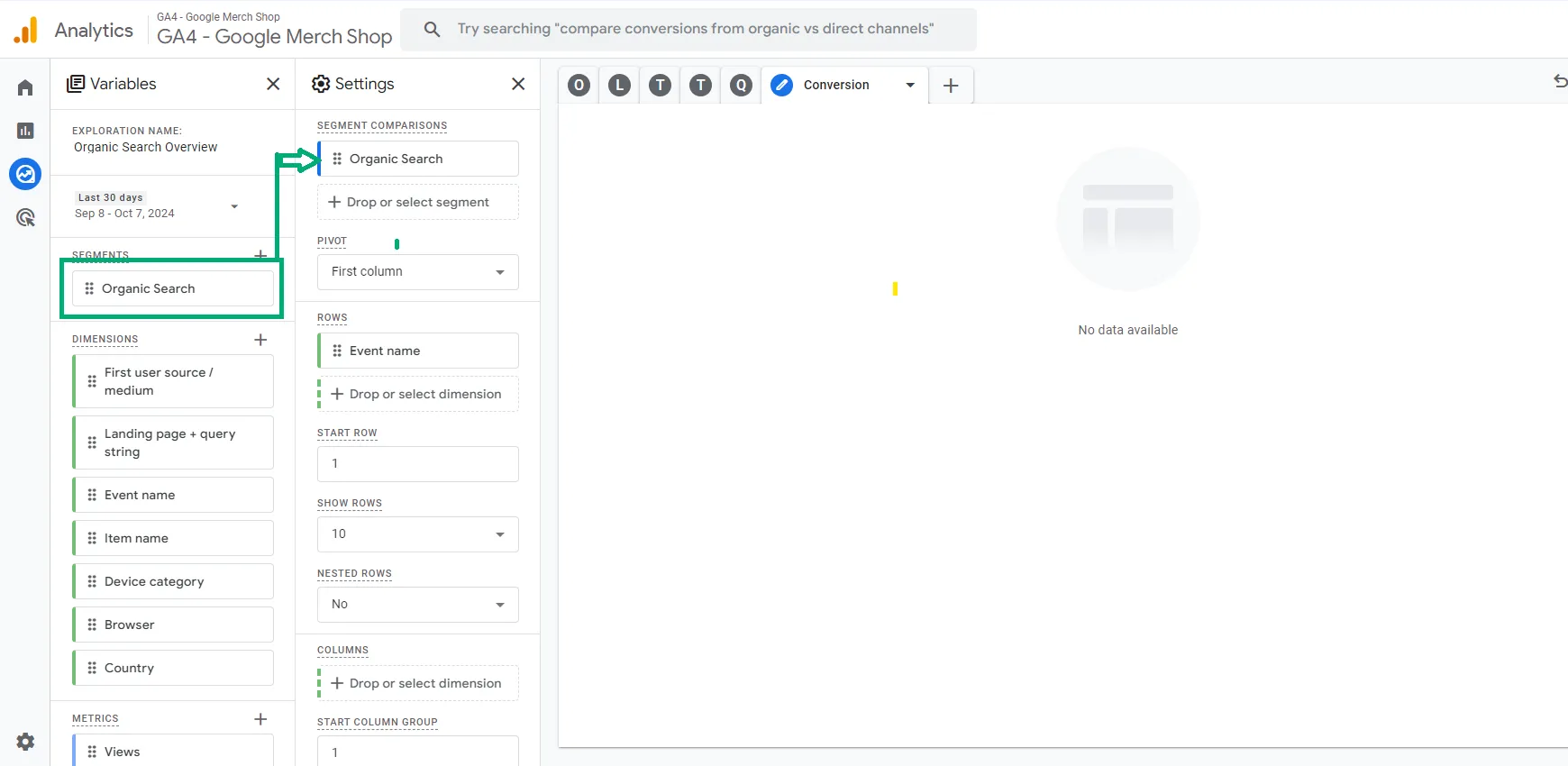Viewport: 1568px width, 766px height.
Task: Click the undo arrow icon
Action: (1560, 82)
